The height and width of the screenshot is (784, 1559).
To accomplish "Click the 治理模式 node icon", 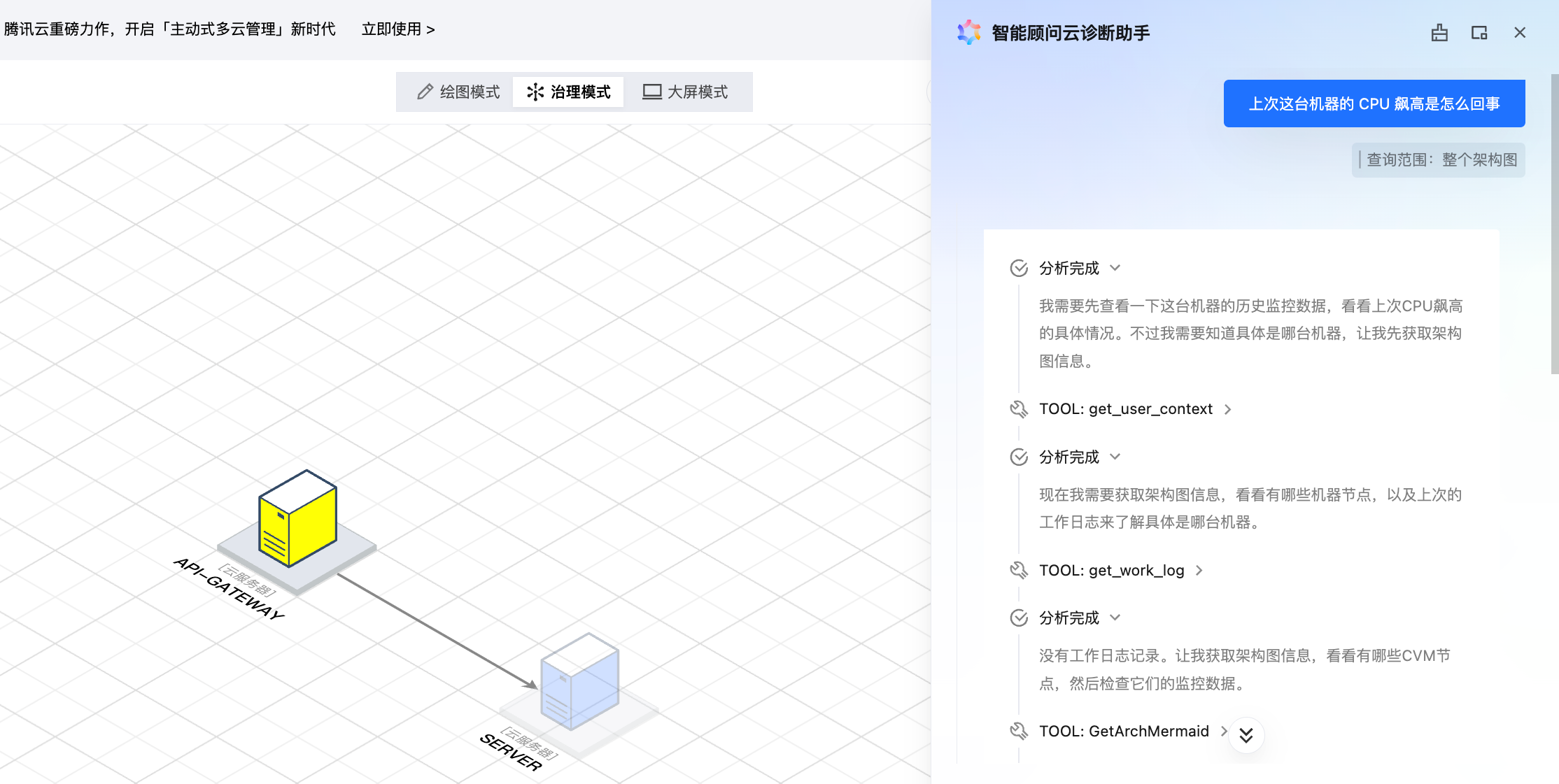I will click(x=536, y=92).
